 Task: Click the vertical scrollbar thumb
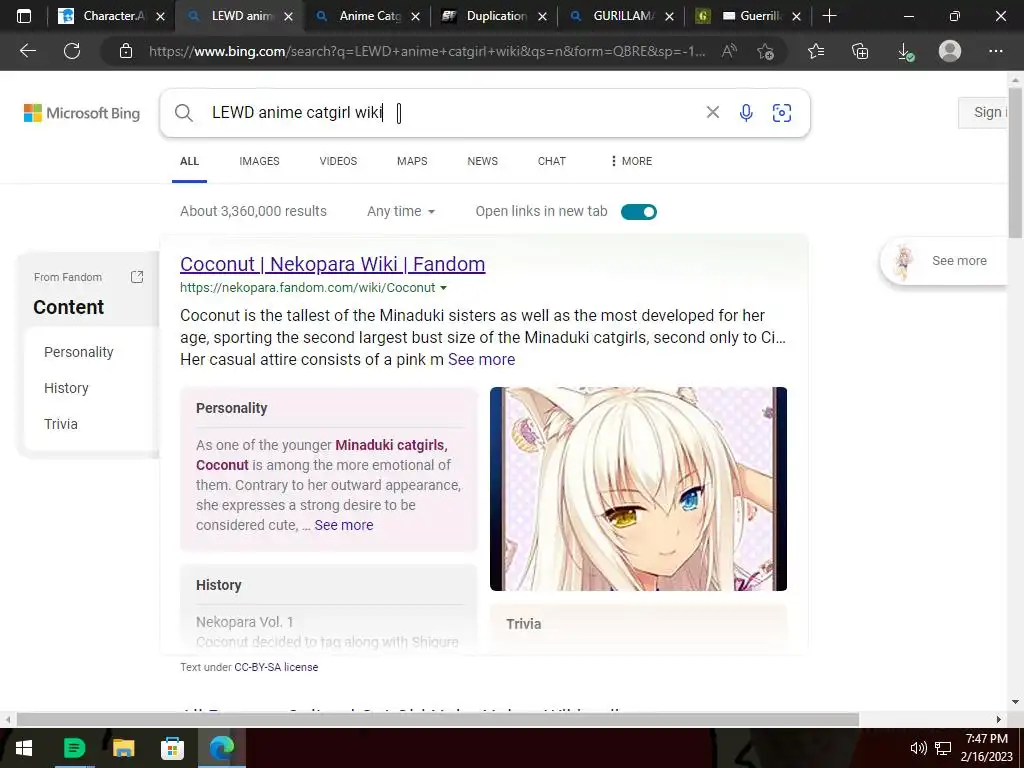coord(1016,161)
